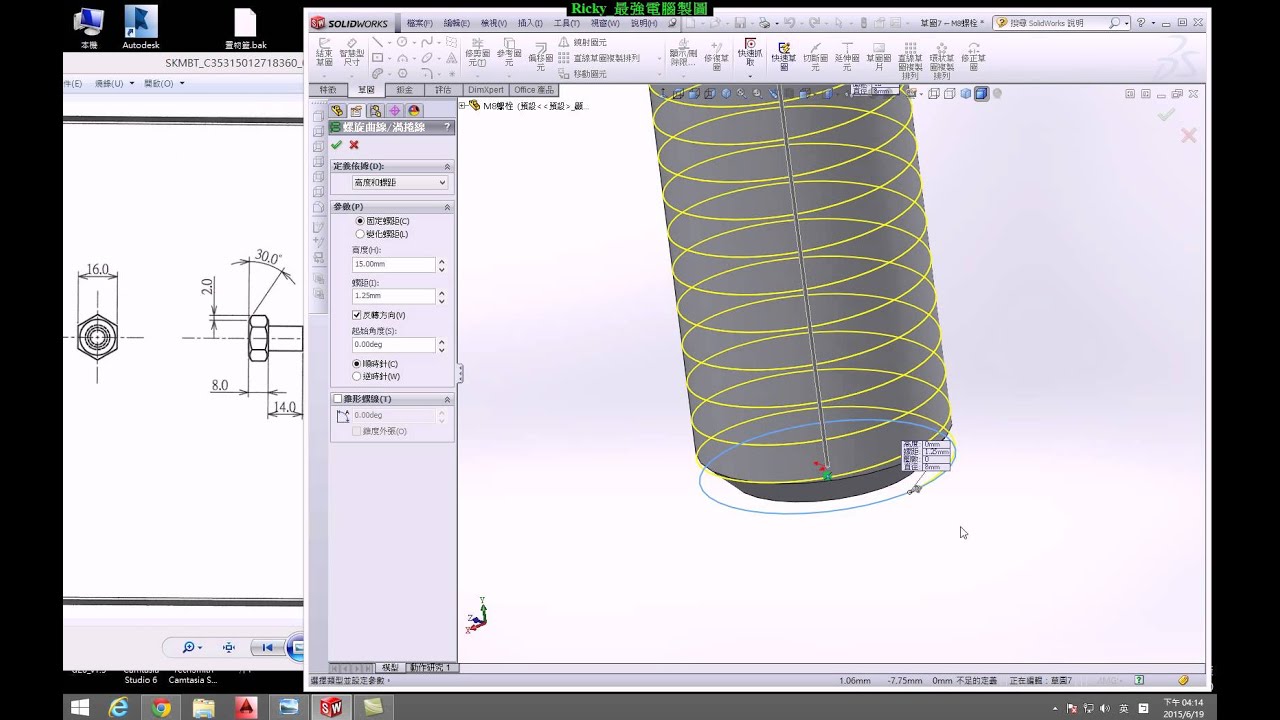Click the Start Angle 0.00deg field
1280x720 pixels.
pyautogui.click(x=393, y=345)
